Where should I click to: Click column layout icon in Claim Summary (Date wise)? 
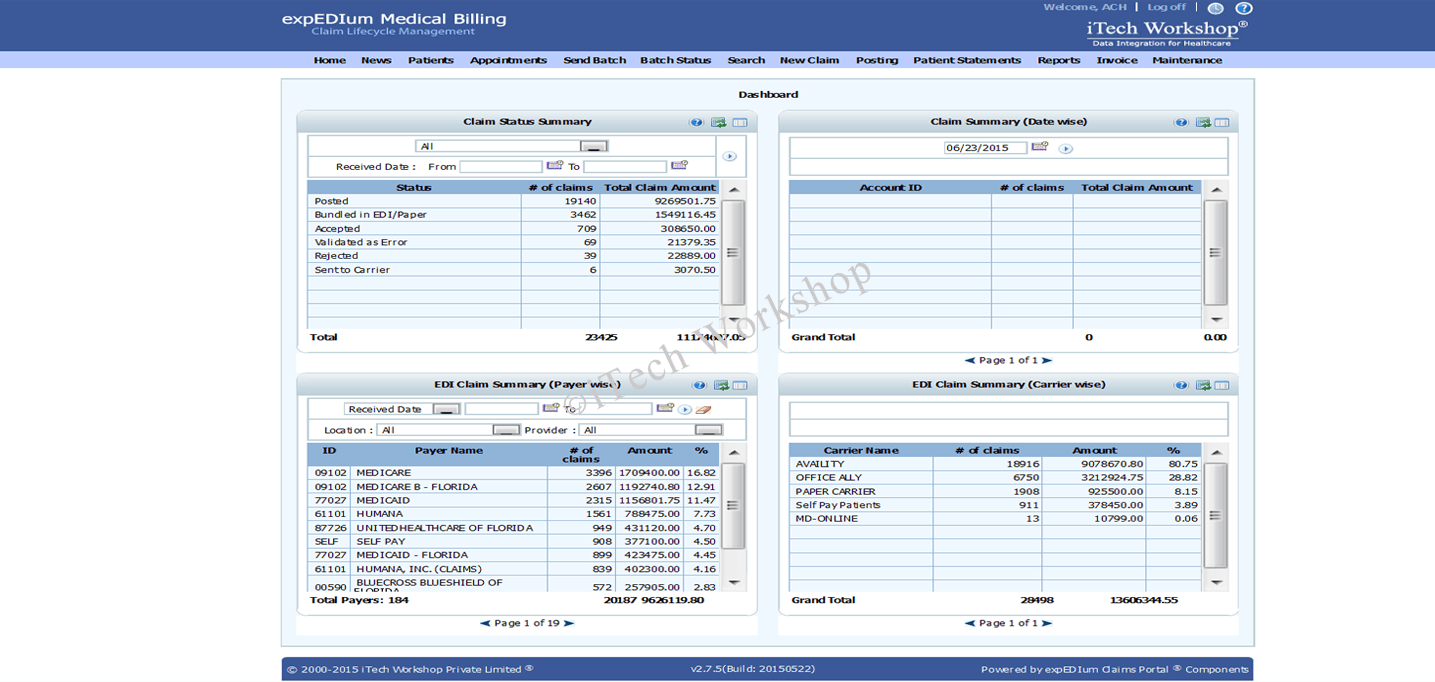coord(1222,122)
